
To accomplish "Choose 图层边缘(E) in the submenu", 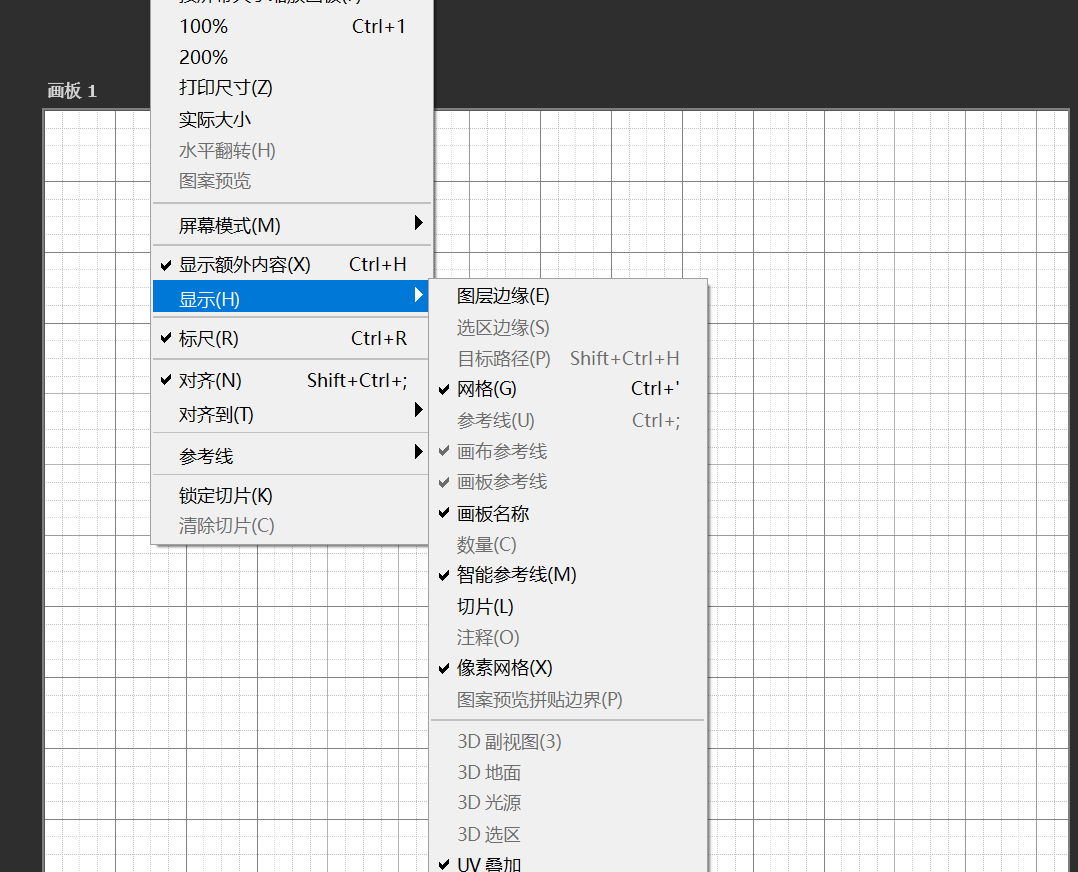I will click(x=569, y=296).
